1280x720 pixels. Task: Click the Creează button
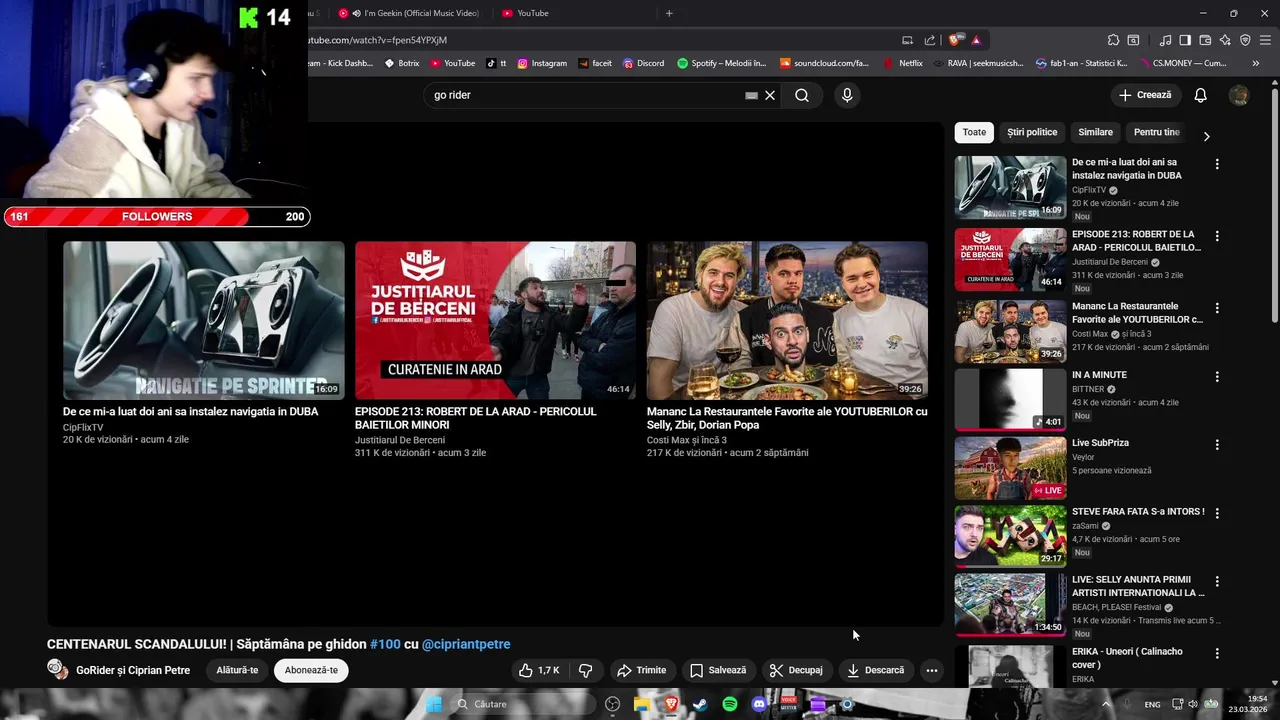click(1145, 95)
